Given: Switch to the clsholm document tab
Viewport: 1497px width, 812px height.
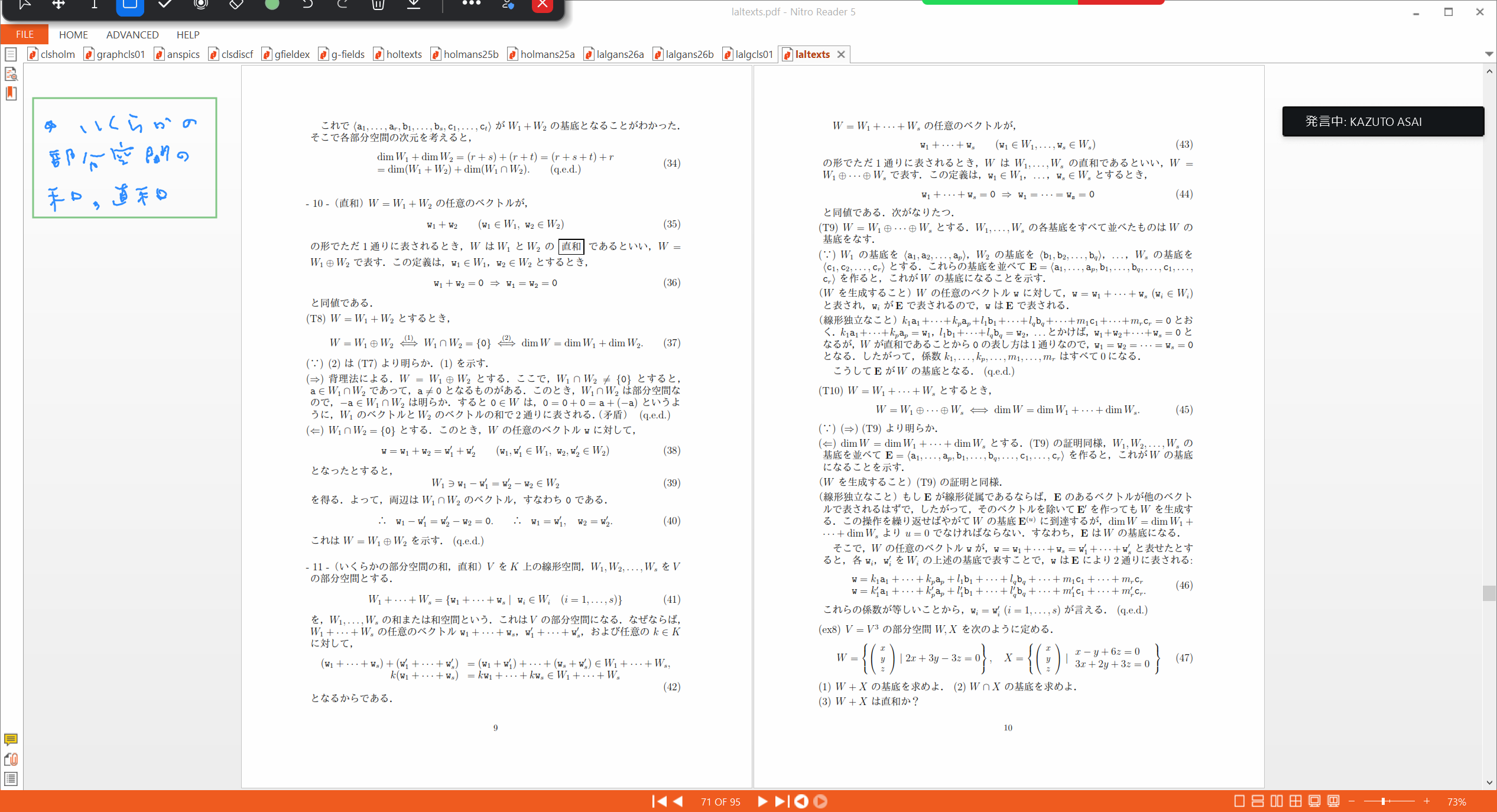Looking at the screenshot, I should (51, 54).
